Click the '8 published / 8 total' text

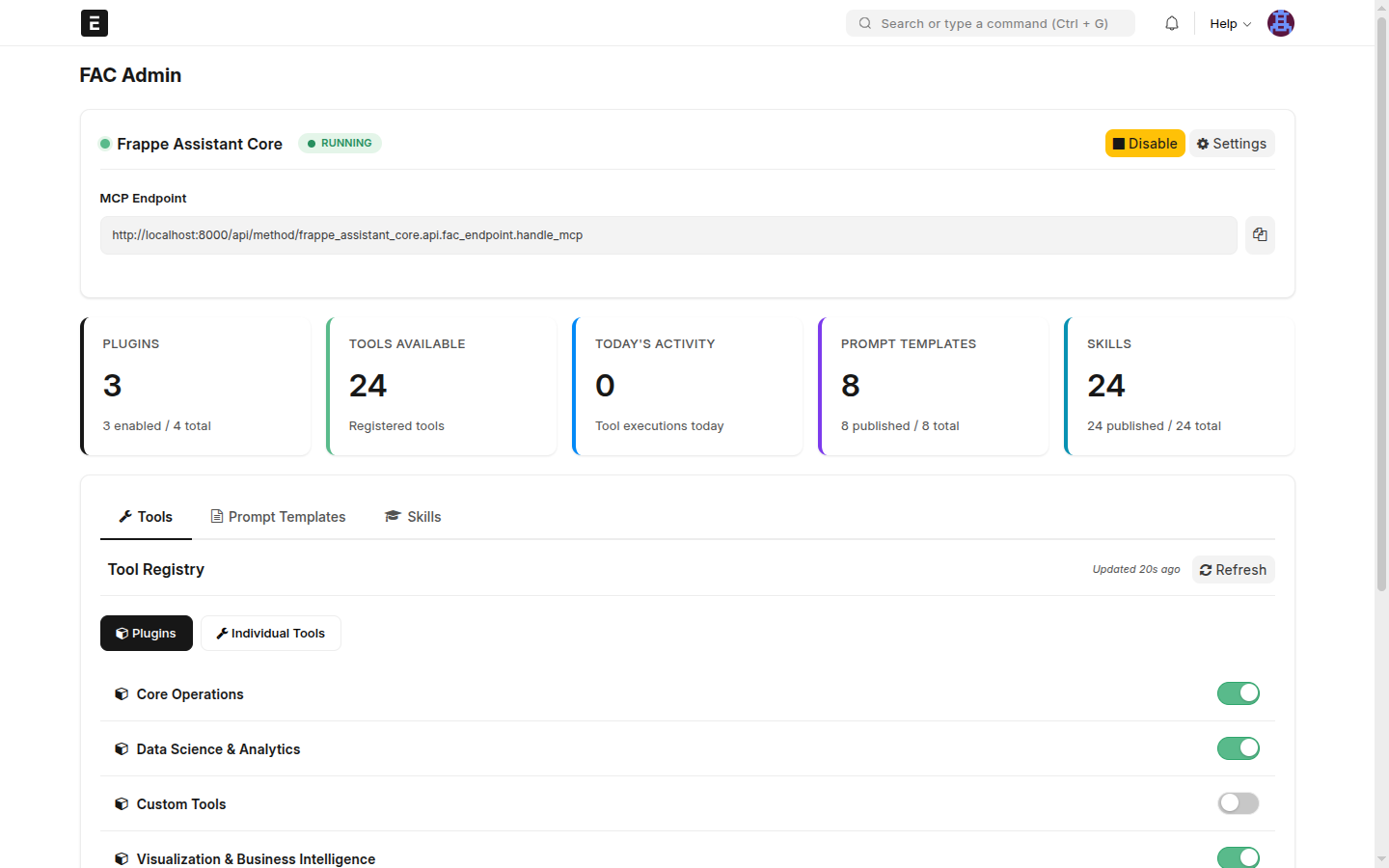coord(900,425)
